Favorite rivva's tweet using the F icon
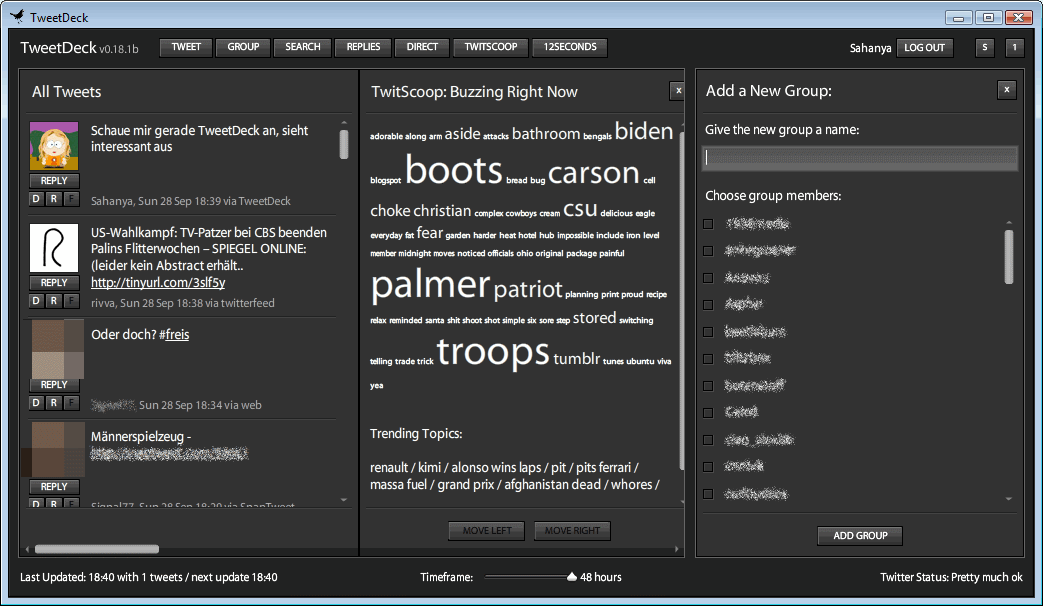 pos(71,301)
